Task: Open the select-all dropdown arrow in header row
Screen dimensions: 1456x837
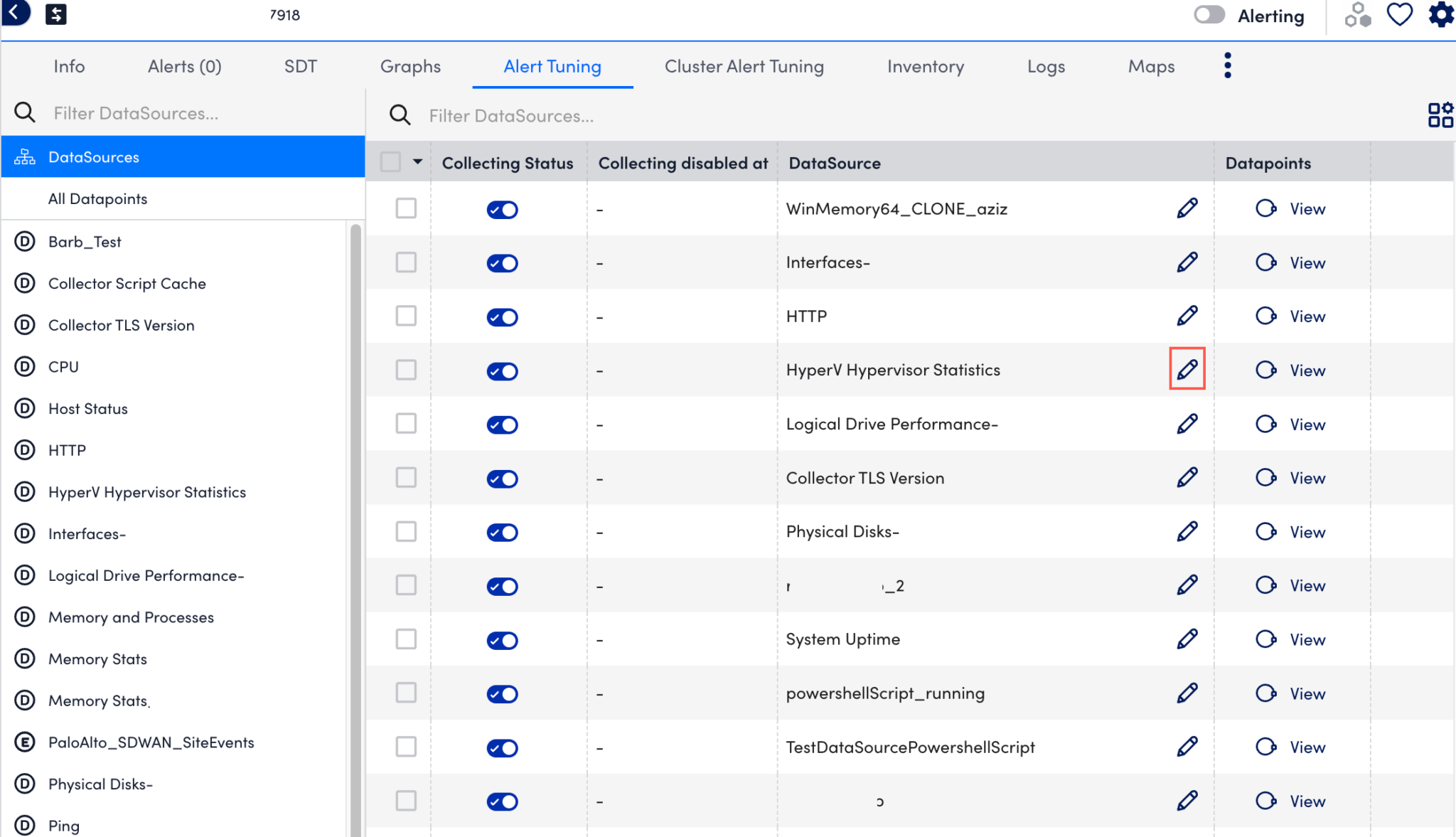Action: tap(418, 162)
